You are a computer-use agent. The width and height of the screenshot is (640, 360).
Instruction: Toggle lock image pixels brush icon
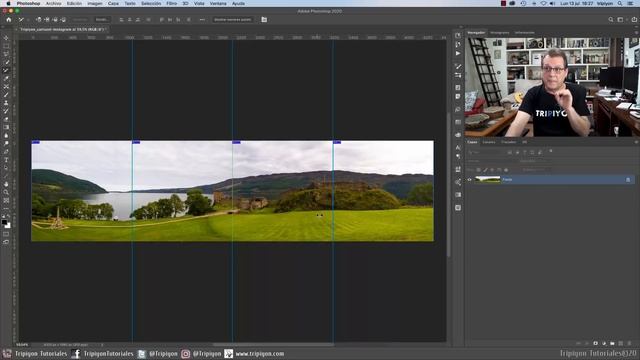pos(485,170)
